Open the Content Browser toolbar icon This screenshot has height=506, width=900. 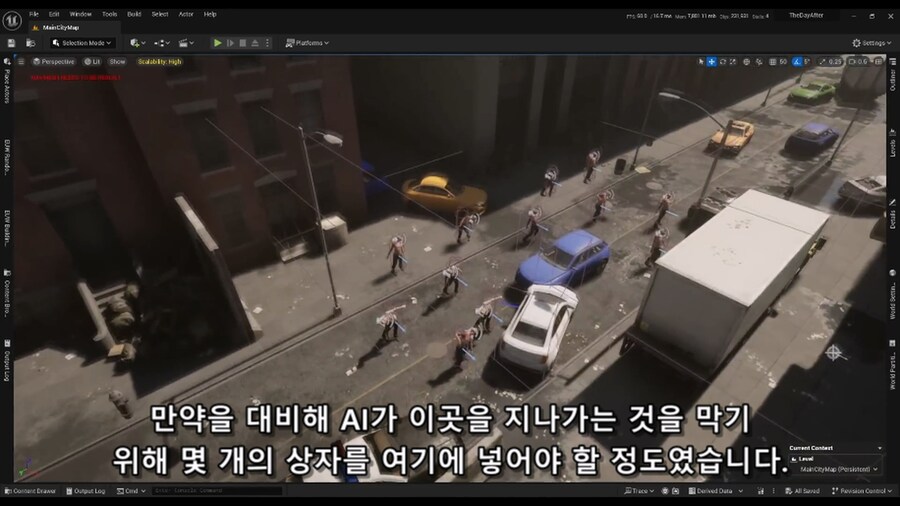pos(30,43)
